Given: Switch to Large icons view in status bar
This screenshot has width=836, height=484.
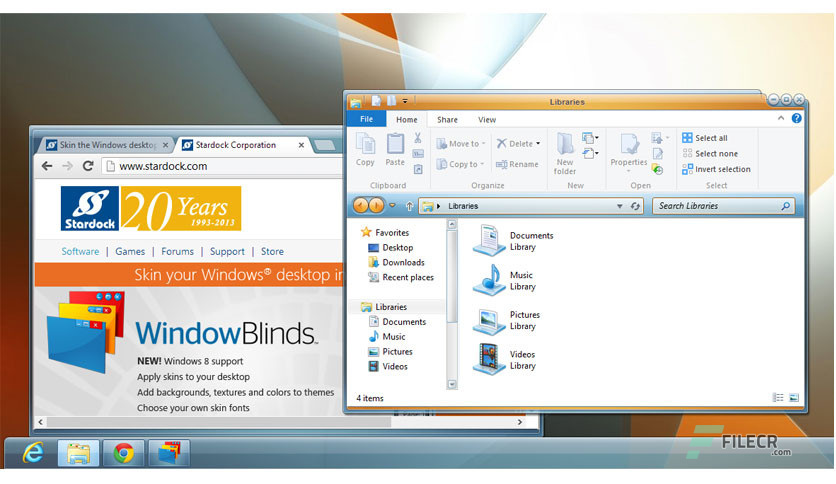Looking at the screenshot, I should tap(794, 398).
